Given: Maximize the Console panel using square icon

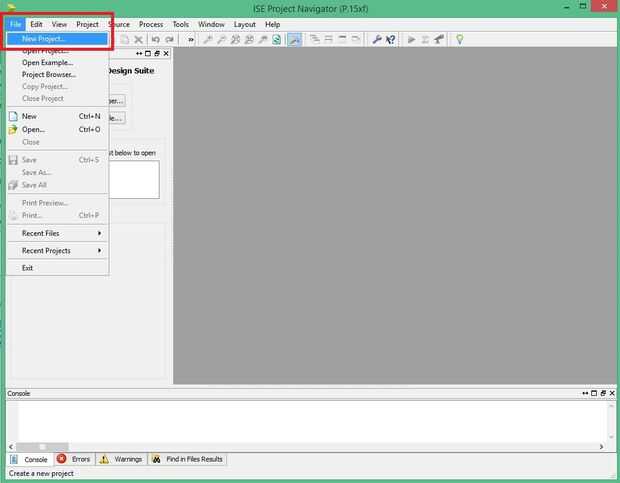Looking at the screenshot, I should (594, 393).
